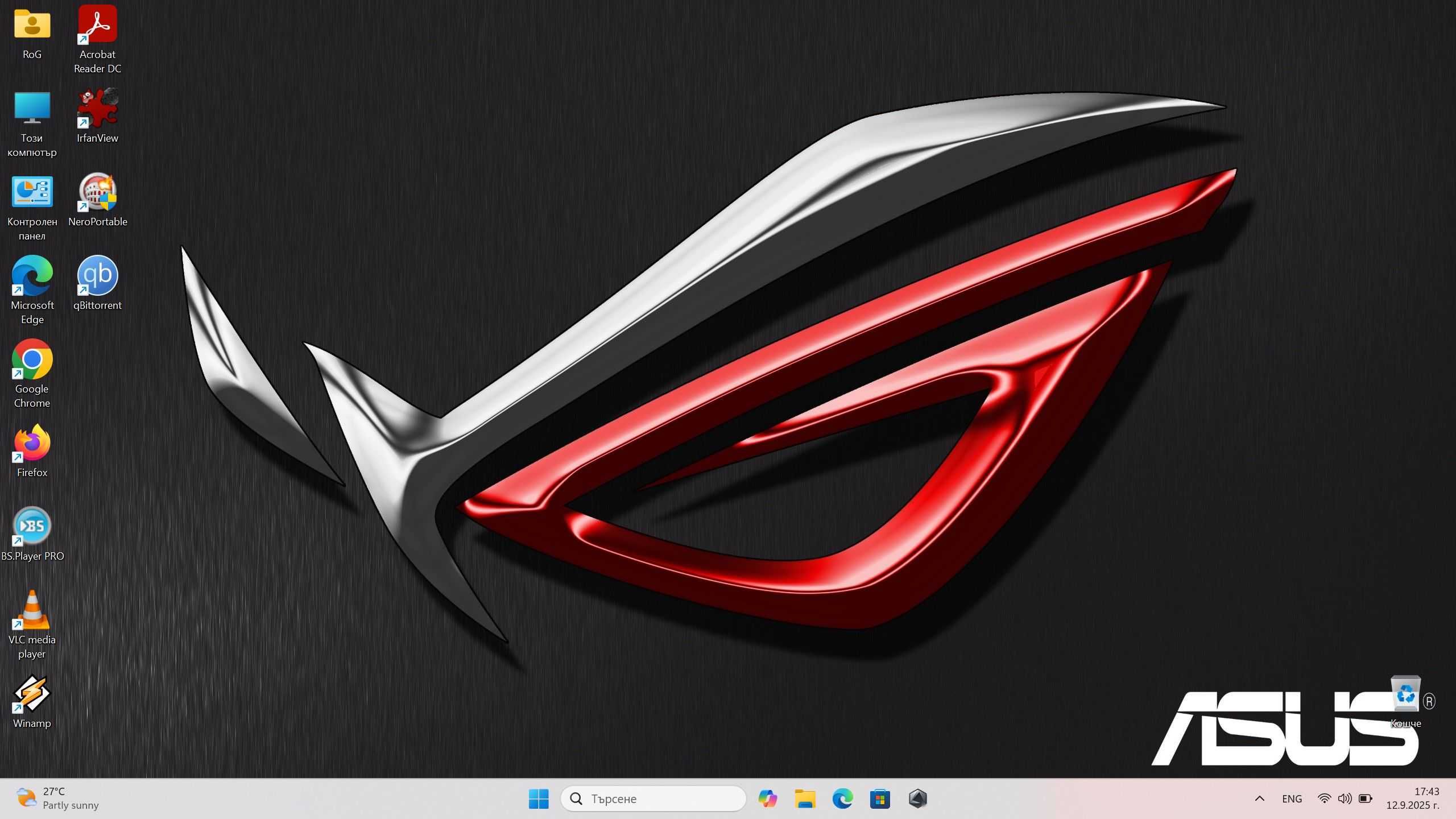Select the Google Chrome desktop shortcut
Image resolution: width=1456 pixels, height=819 pixels.
pos(32,359)
